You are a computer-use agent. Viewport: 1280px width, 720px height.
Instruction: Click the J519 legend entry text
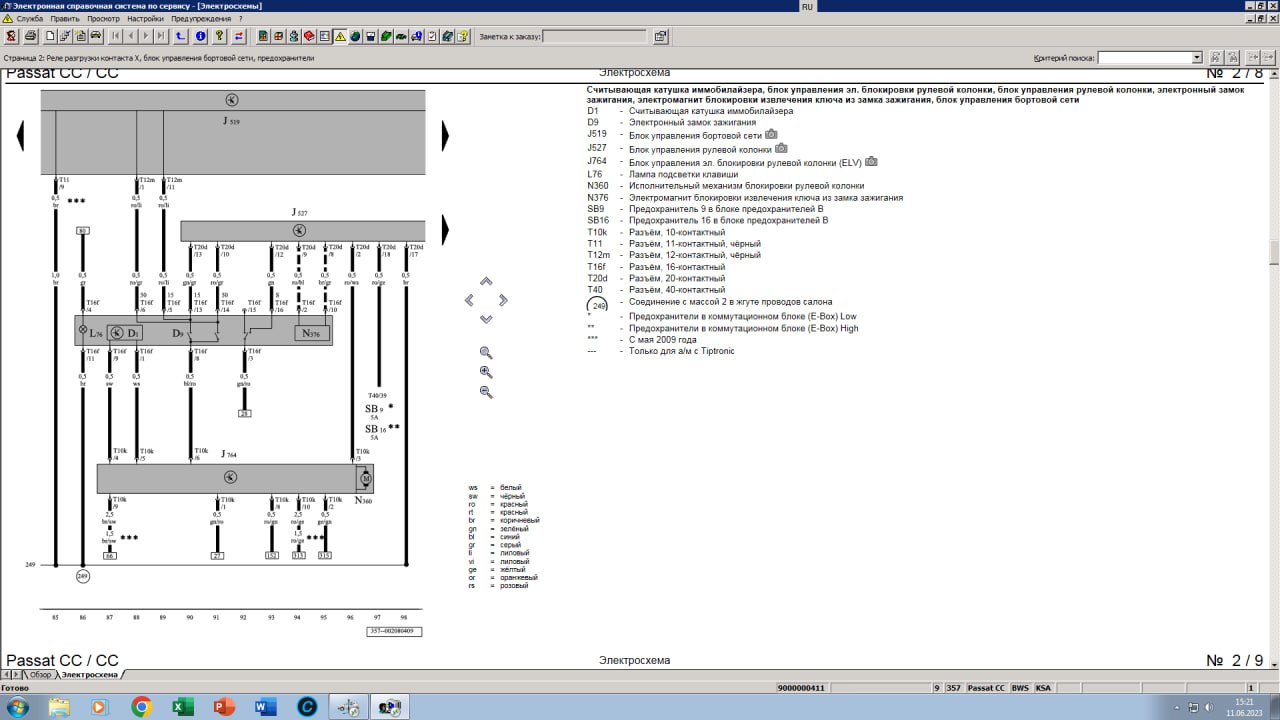click(695, 135)
